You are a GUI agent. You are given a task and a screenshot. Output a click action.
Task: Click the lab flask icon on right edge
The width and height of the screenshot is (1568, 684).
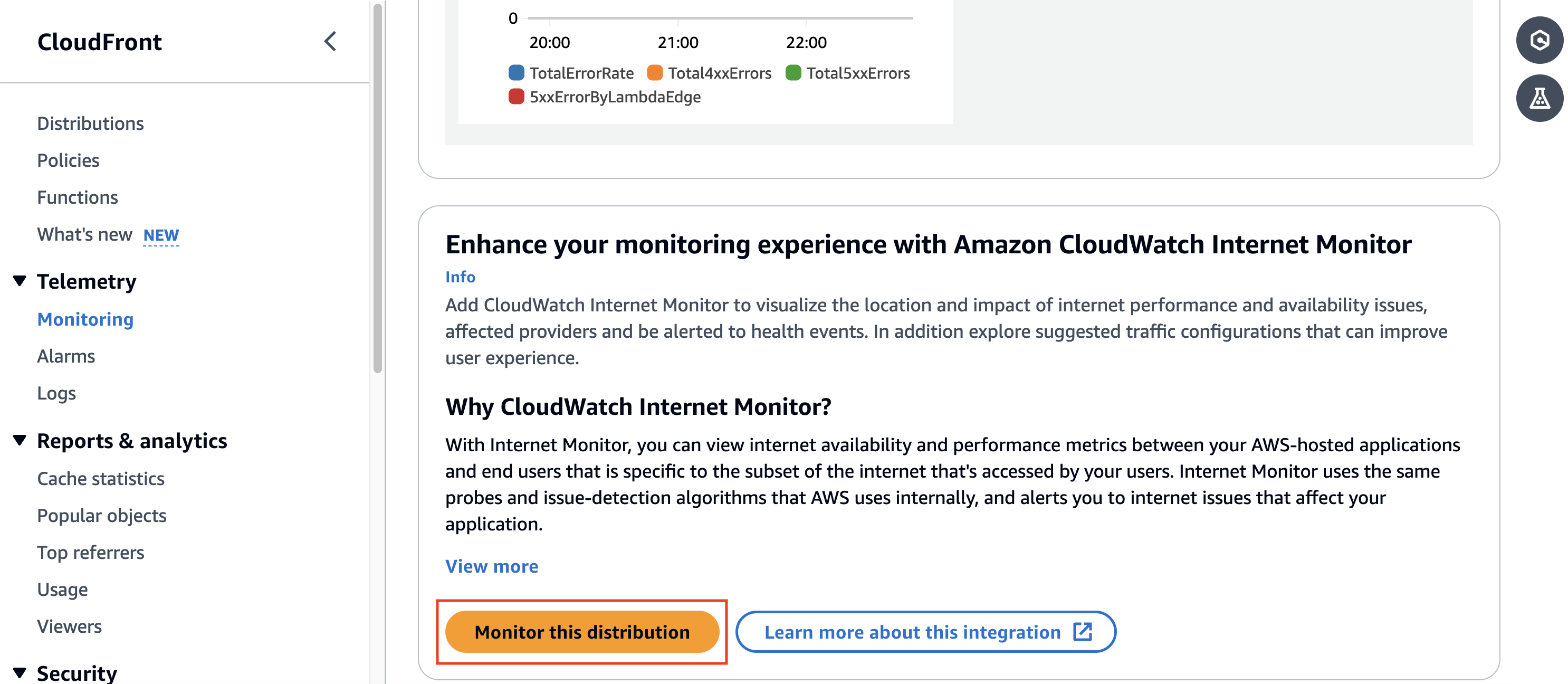(x=1539, y=98)
